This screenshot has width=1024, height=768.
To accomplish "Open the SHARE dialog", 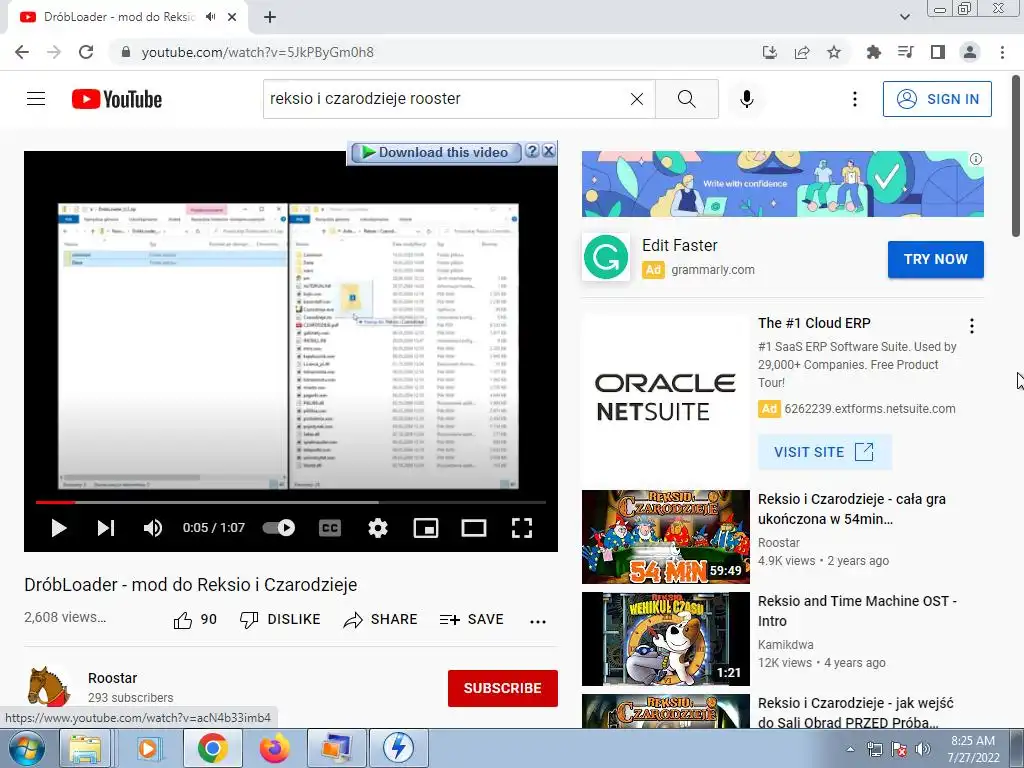I will tap(380, 619).
